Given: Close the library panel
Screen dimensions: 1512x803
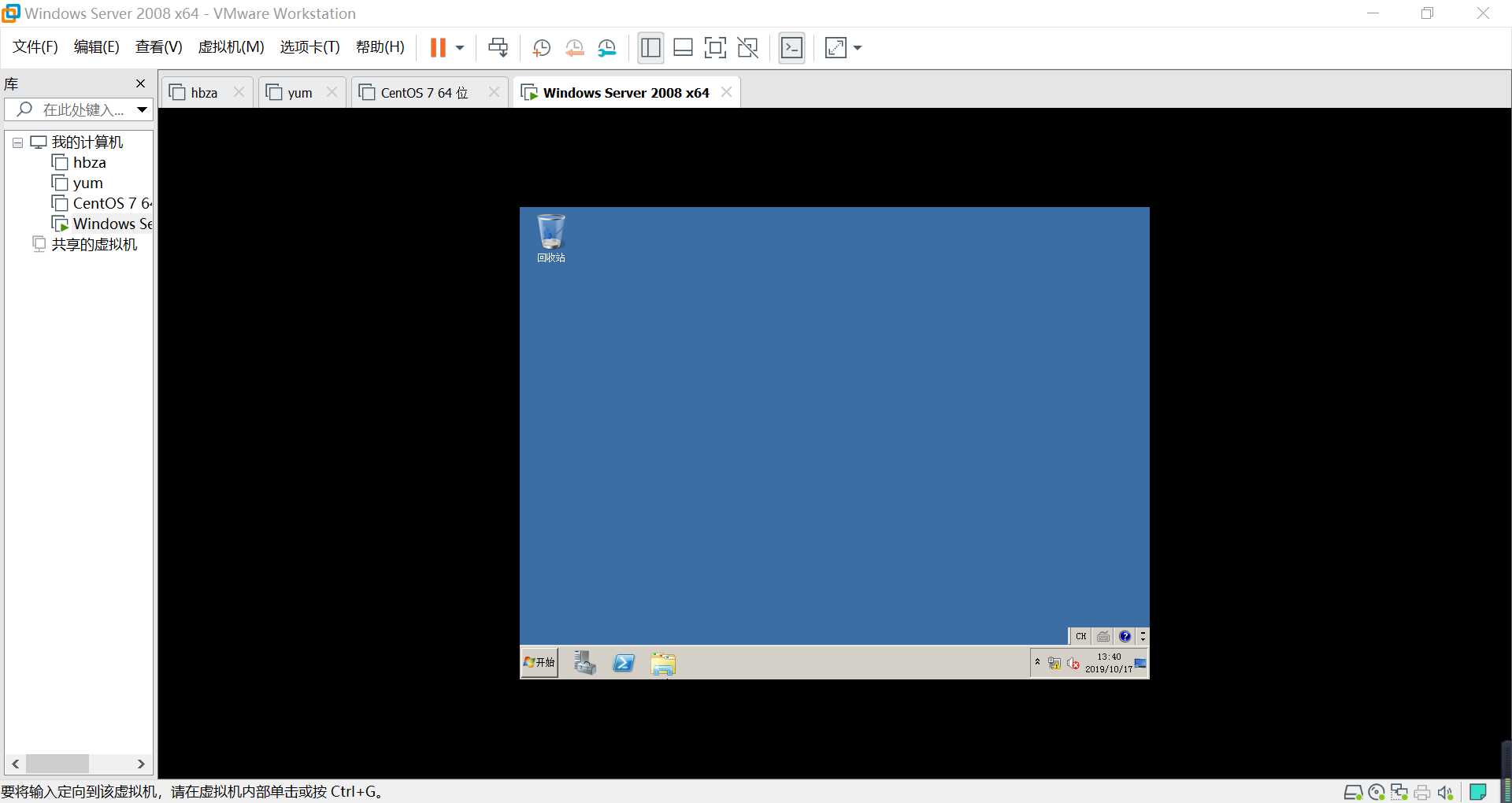Looking at the screenshot, I should point(140,83).
